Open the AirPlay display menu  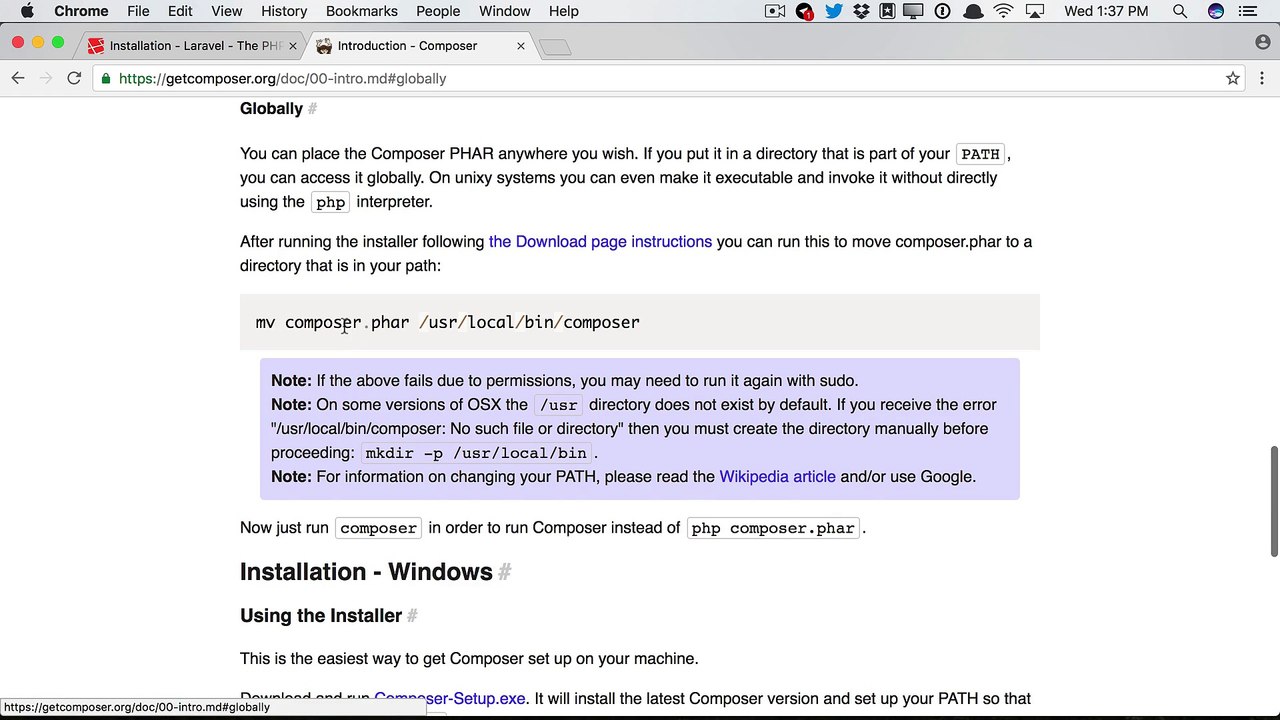click(1035, 11)
